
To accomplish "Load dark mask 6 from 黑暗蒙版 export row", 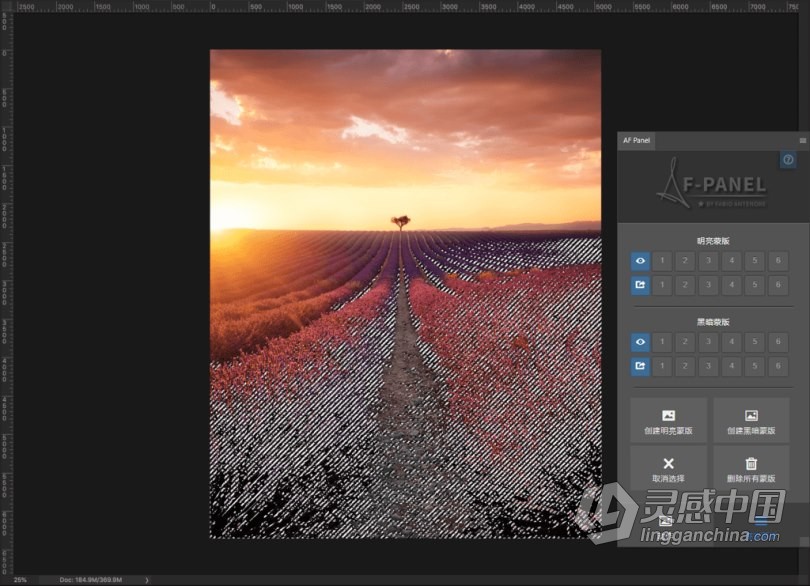I will 778,366.
